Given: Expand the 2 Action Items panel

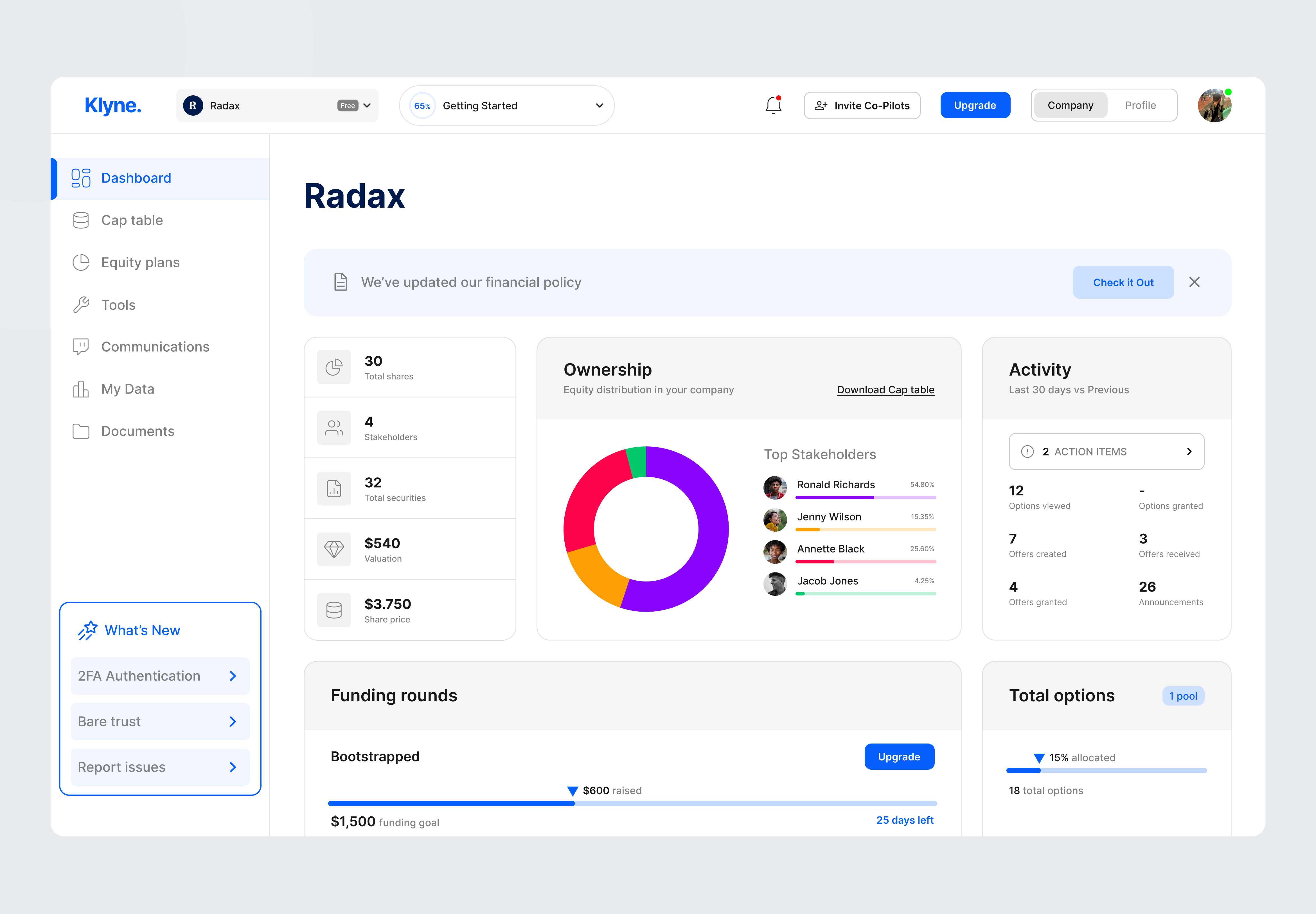Looking at the screenshot, I should click(x=1106, y=451).
